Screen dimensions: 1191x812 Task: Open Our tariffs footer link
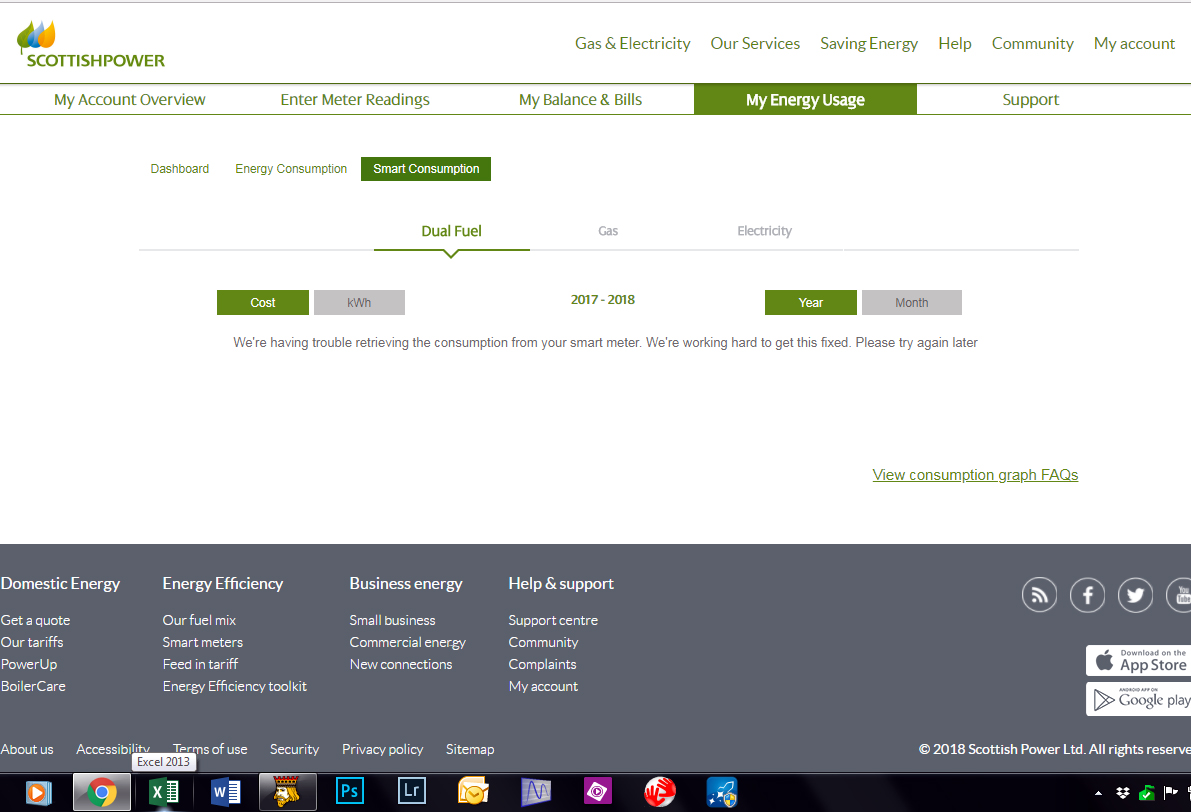pos(32,642)
